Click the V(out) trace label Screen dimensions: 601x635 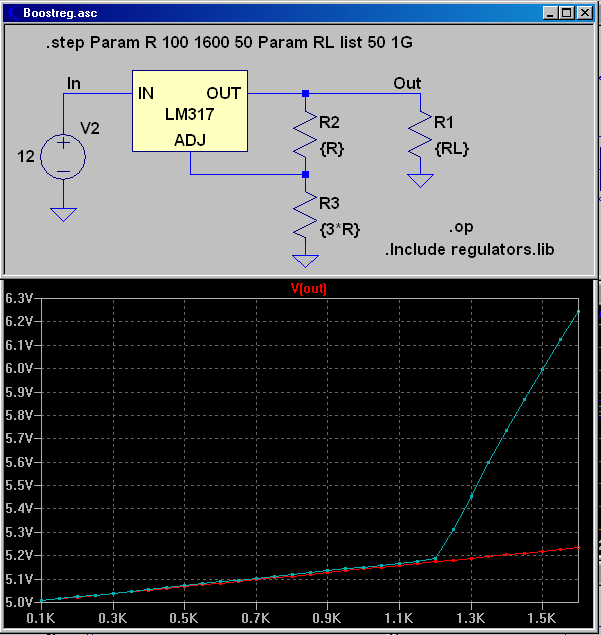pyautogui.click(x=309, y=289)
